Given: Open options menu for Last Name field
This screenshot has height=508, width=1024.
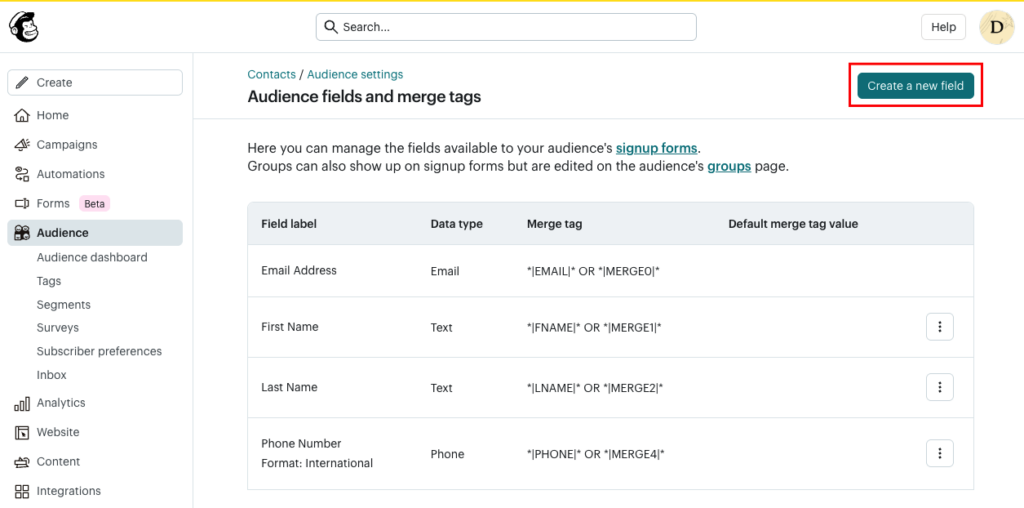Looking at the screenshot, I should coord(939,387).
